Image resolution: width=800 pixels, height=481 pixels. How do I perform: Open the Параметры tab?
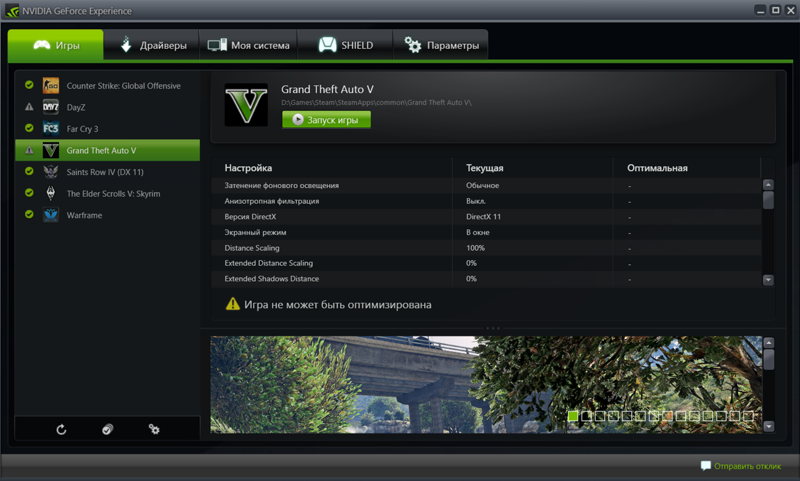click(x=441, y=45)
